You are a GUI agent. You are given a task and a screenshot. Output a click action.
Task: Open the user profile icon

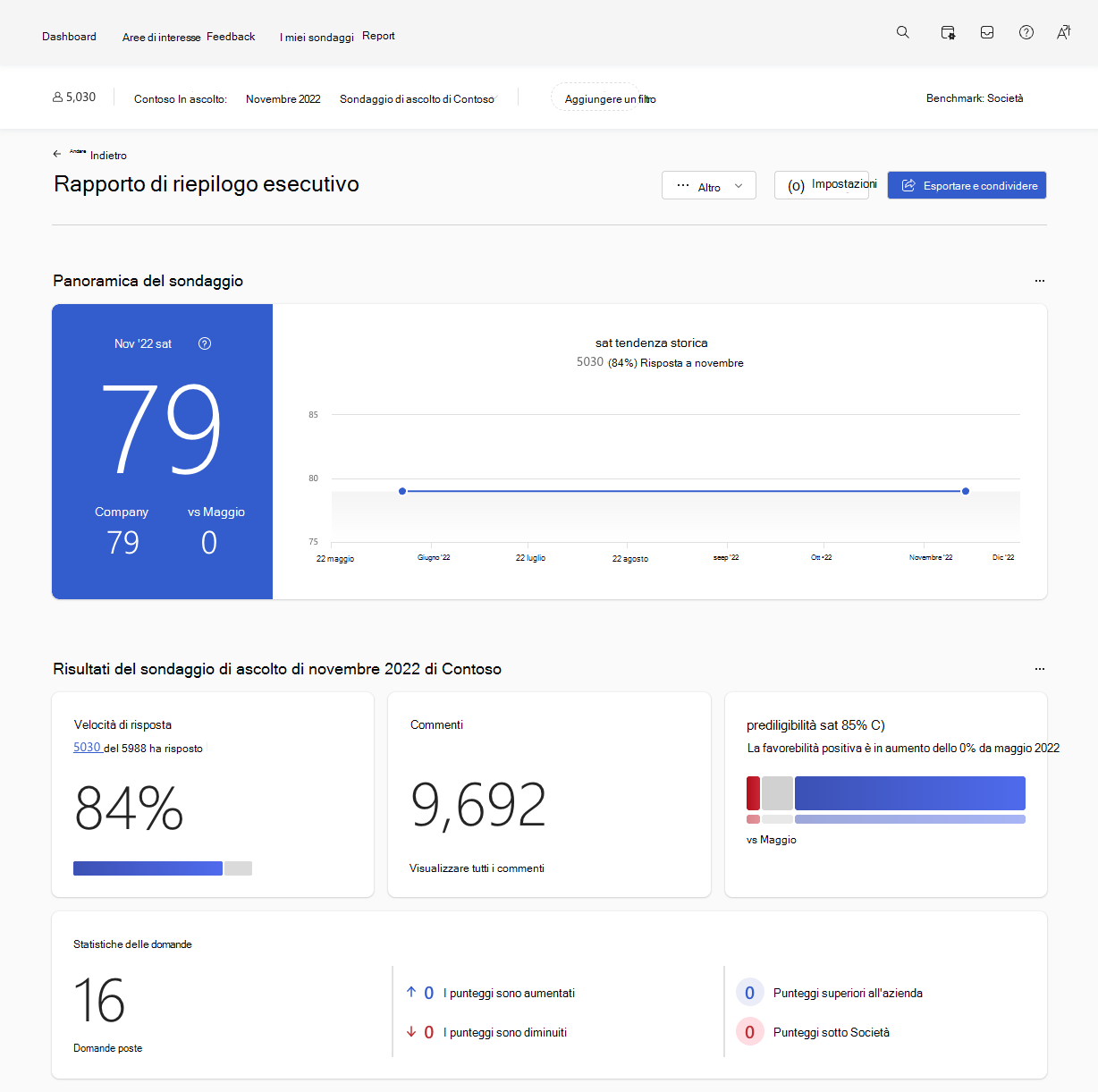click(1064, 32)
